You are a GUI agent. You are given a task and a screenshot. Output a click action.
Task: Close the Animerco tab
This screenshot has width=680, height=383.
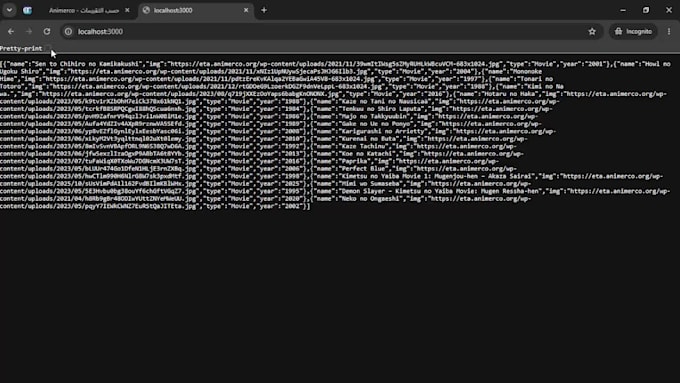(127, 10)
